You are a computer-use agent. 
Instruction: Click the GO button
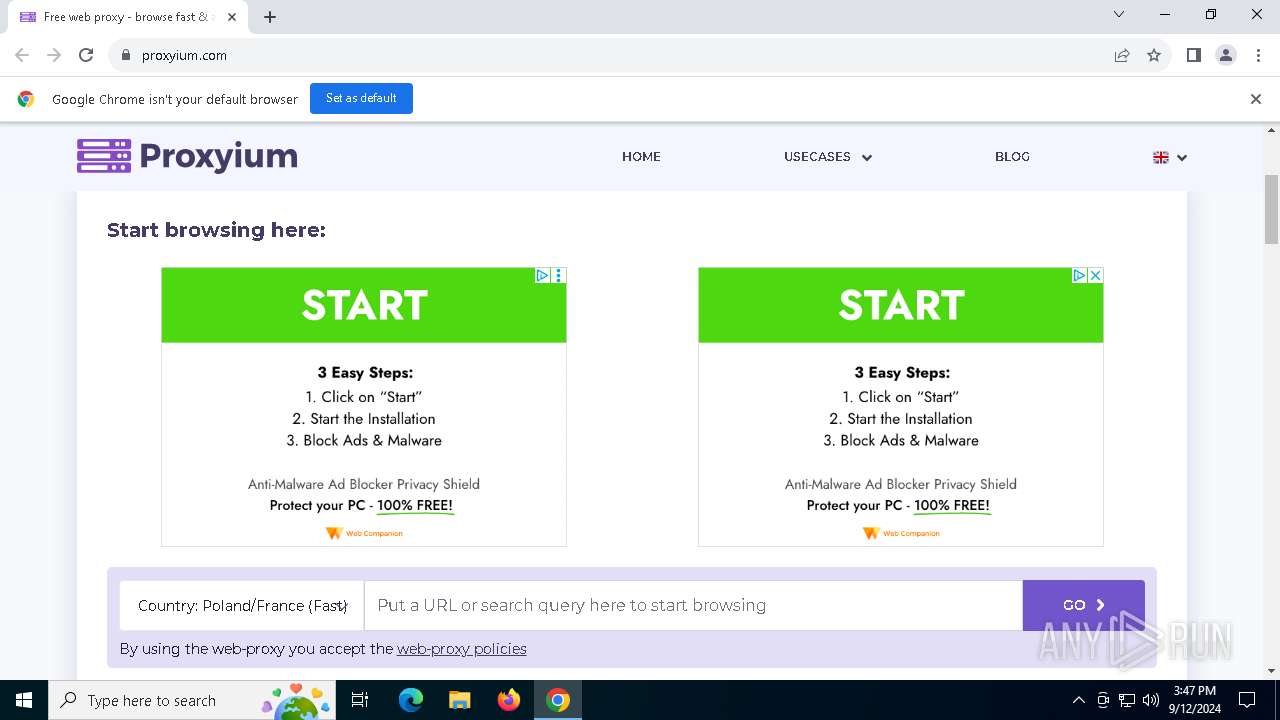(1084, 605)
